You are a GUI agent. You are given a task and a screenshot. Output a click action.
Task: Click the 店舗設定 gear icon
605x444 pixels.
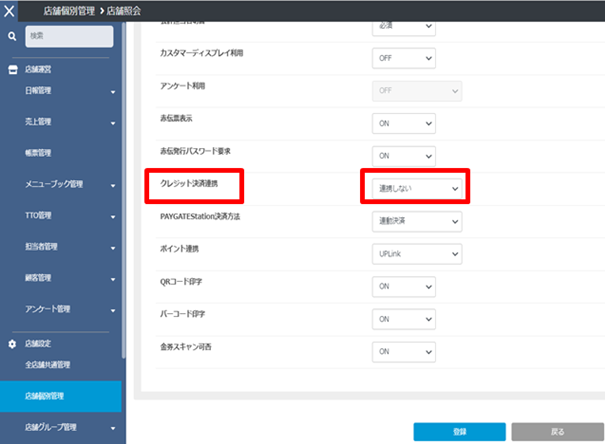(x=13, y=343)
